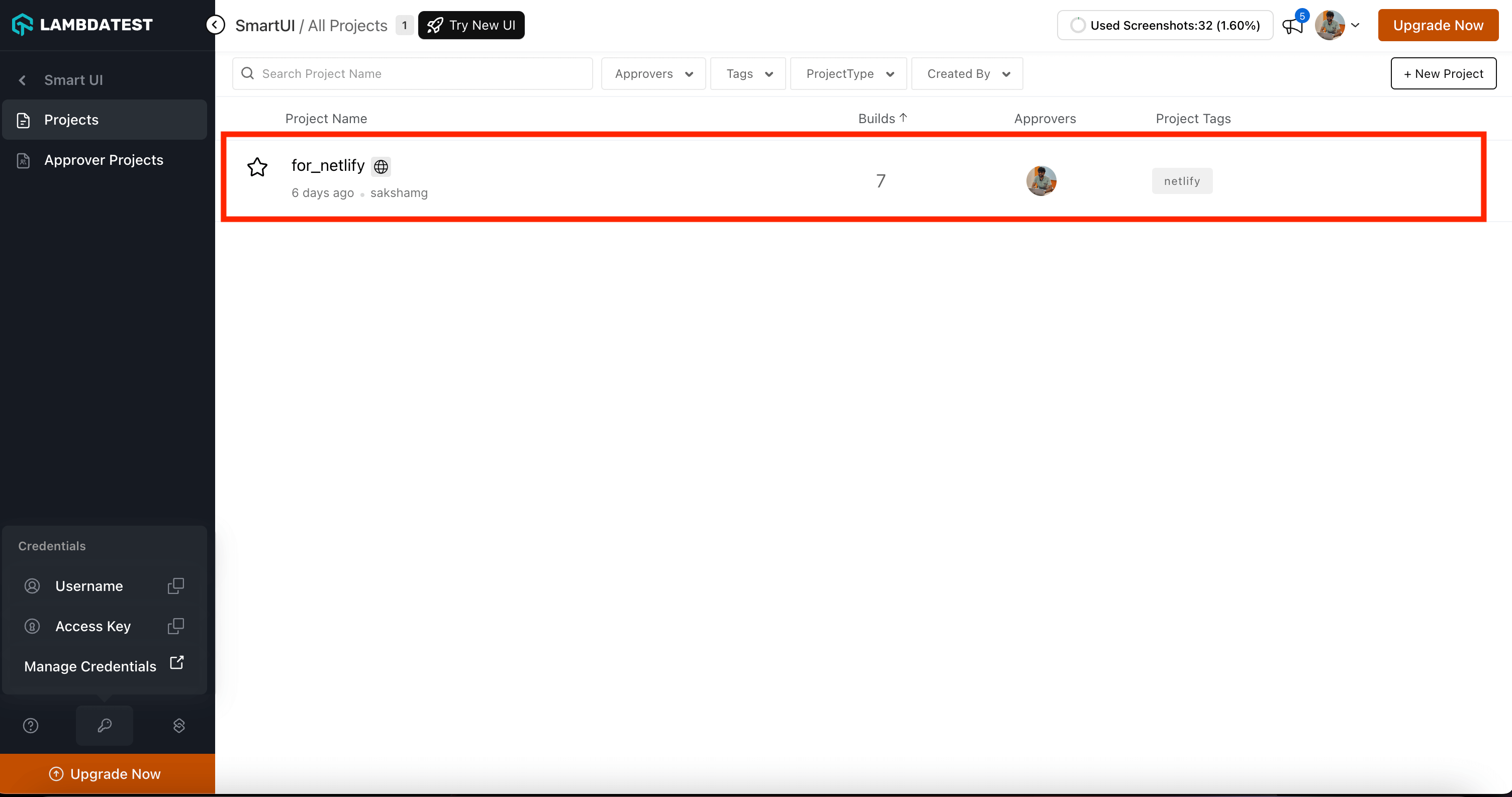Expand the Approvers filter dropdown

(x=653, y=74)
